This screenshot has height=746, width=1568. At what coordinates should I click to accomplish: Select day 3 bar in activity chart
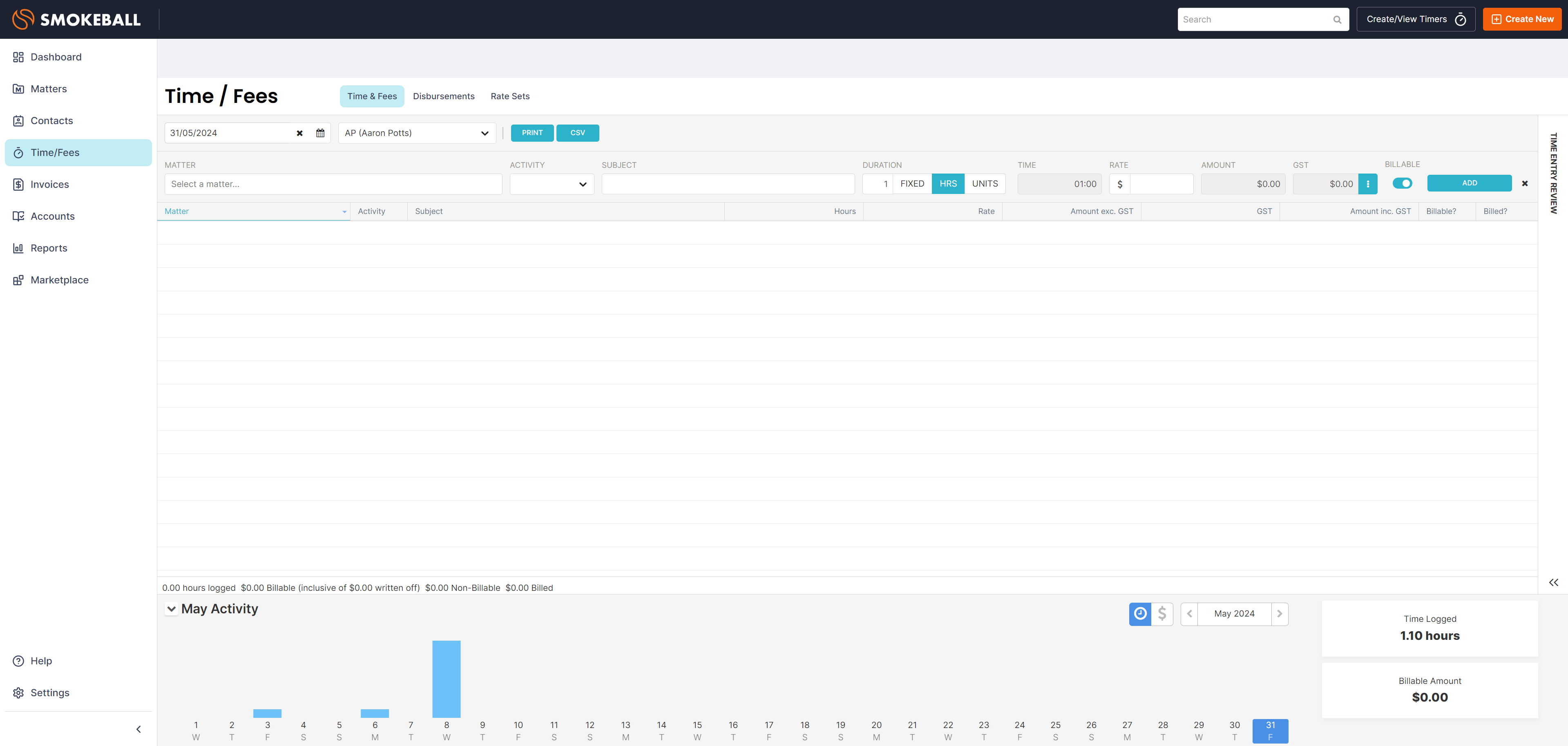pyautogui.click(x=267, y=714)
